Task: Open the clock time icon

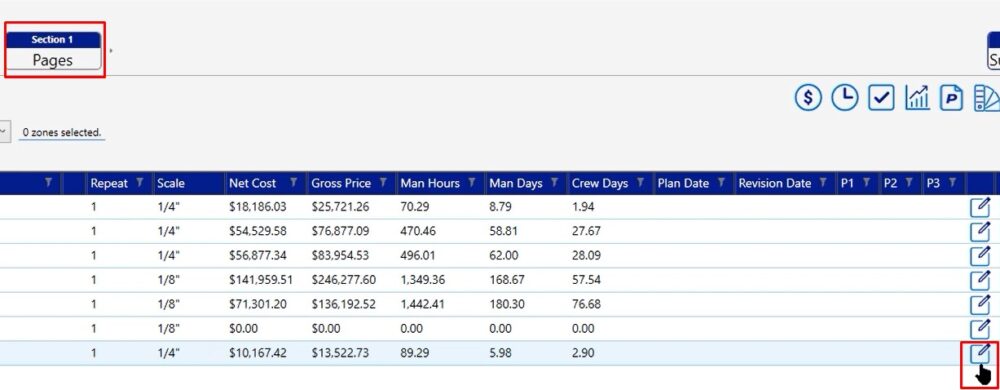Action: pyautogui.click(x=845, y=98)
